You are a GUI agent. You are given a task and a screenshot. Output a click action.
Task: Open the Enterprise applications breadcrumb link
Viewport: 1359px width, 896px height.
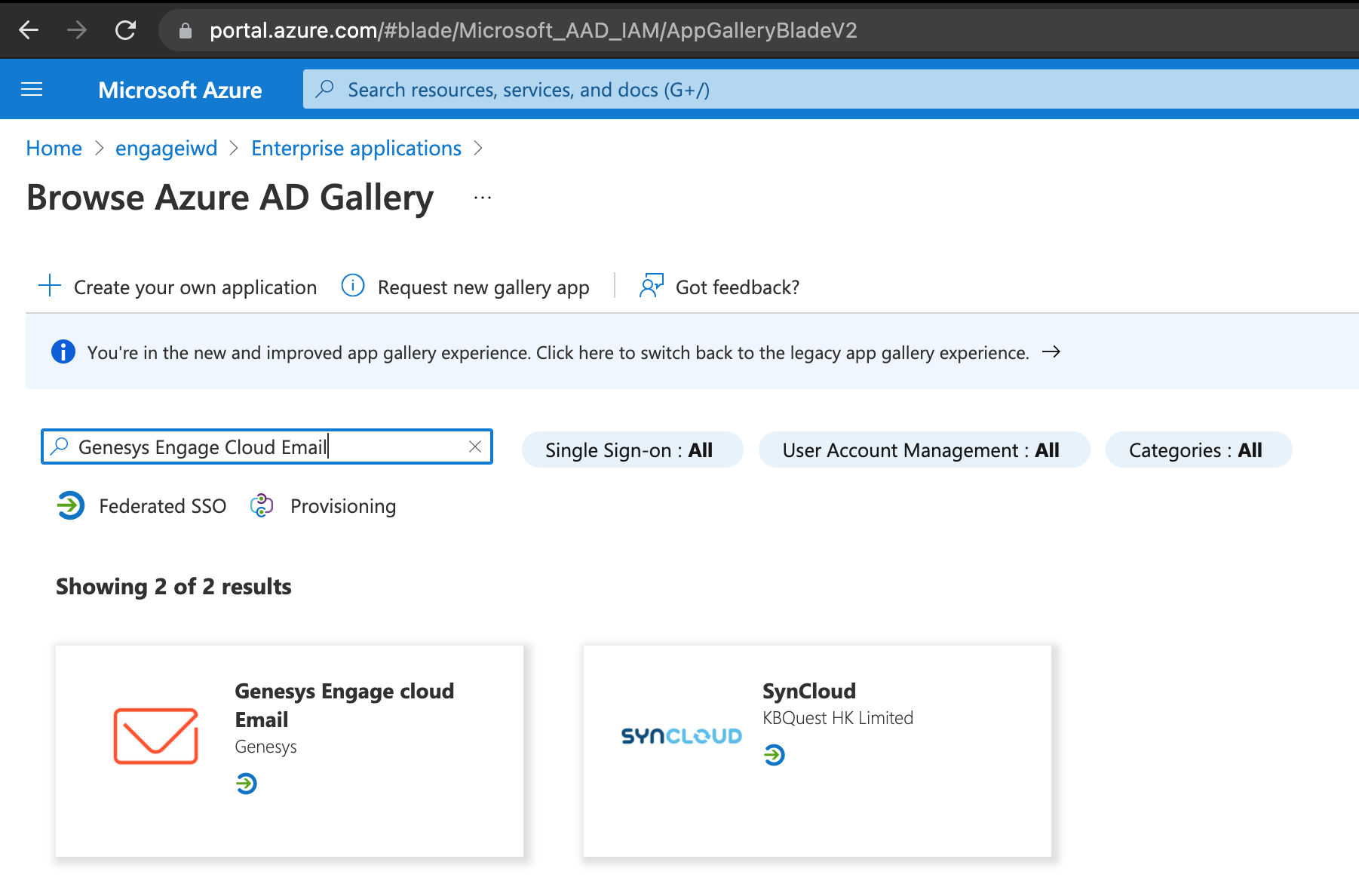click(356, 149)
